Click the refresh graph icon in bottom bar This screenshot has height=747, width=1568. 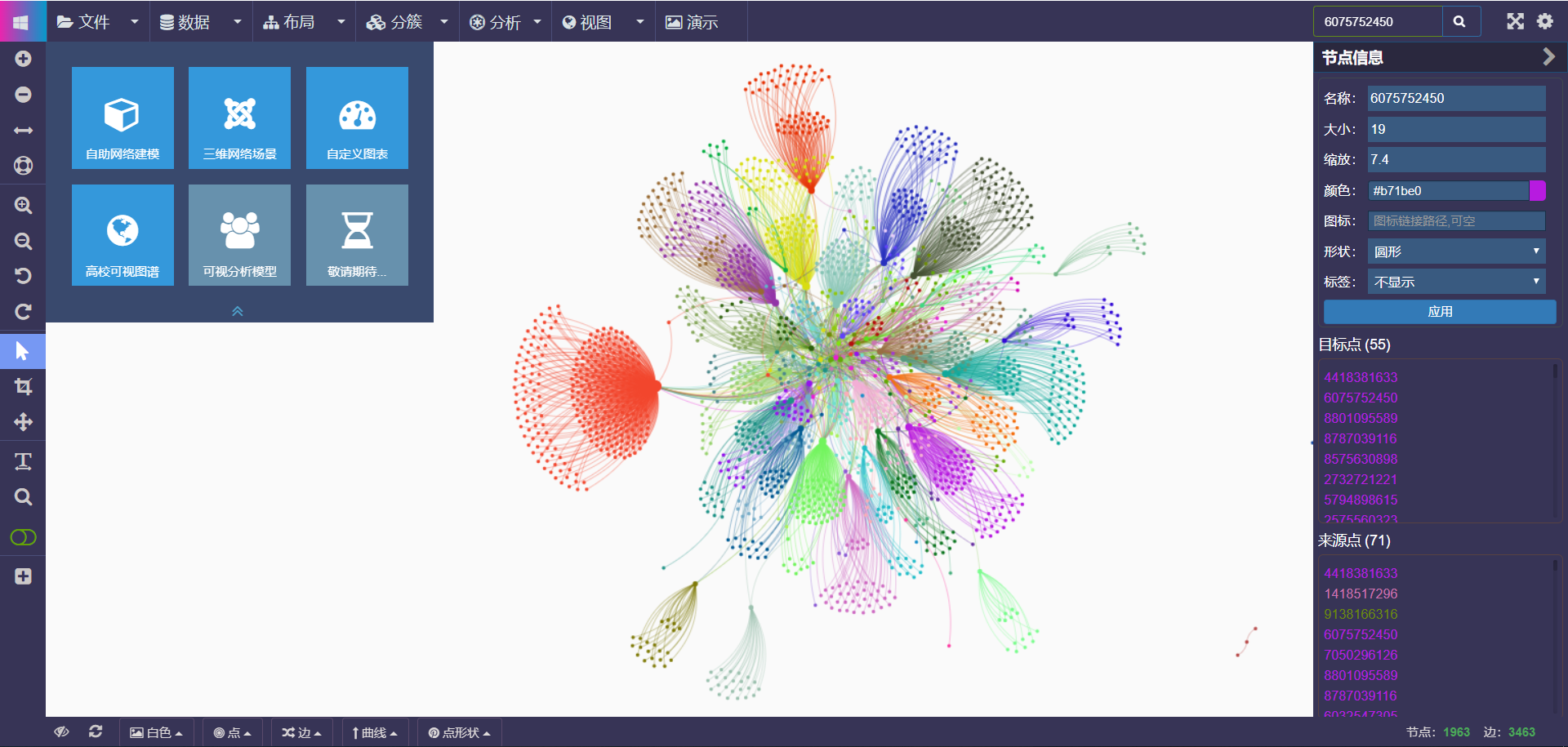tap(96, 732)
